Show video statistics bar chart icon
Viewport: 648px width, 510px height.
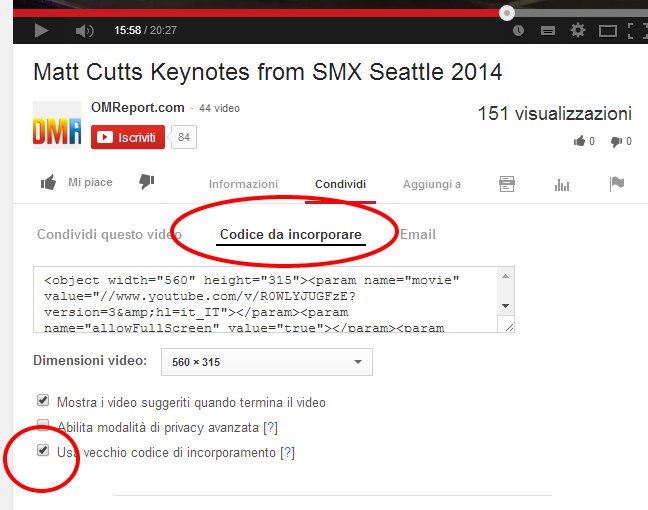click(x=562, y=185)
